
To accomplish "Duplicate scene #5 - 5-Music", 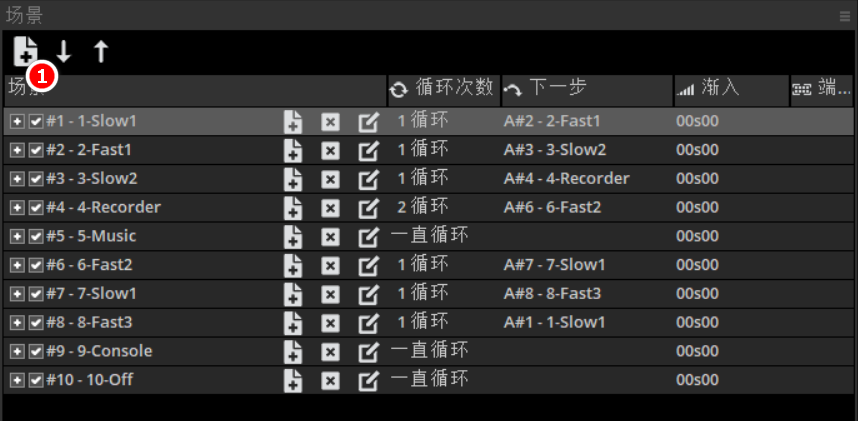I will (x=292, y=237).
